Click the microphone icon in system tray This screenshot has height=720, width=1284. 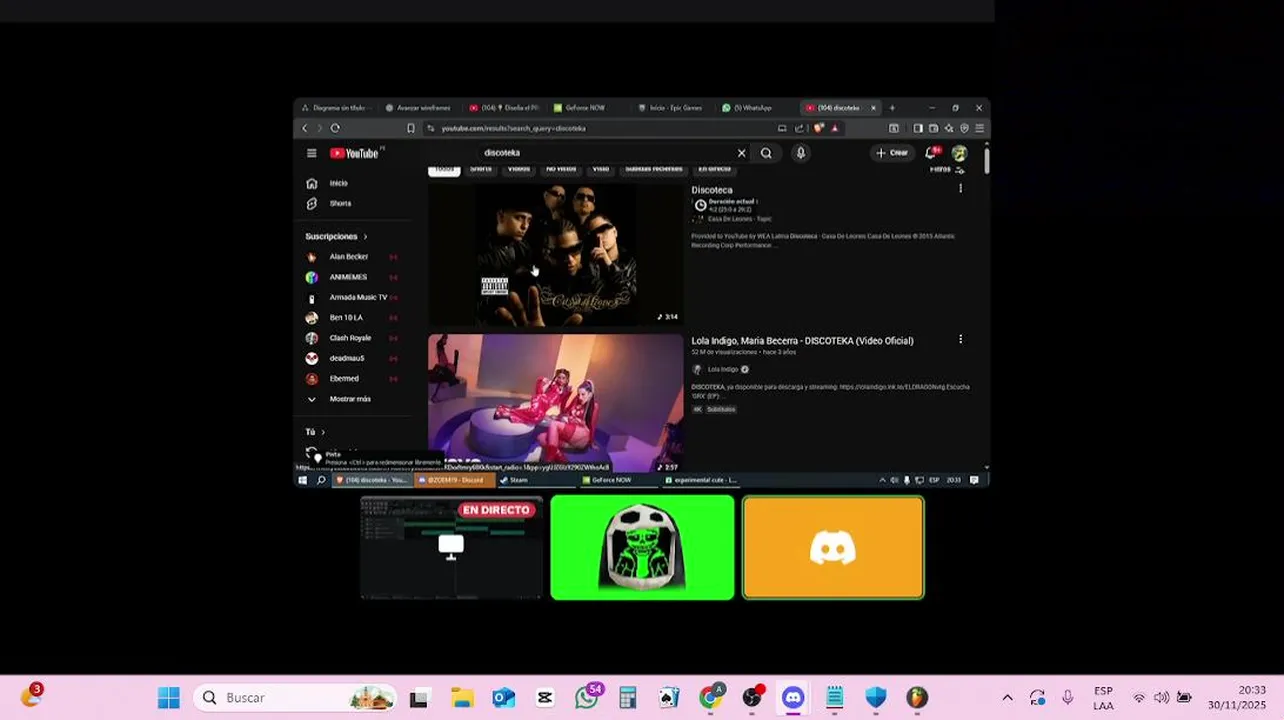point(1067,697)
